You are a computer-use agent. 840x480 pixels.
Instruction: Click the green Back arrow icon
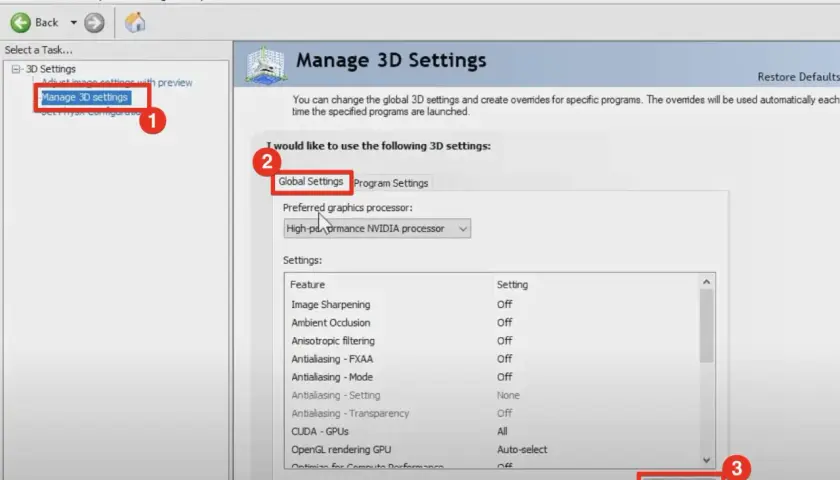[21, 22]
